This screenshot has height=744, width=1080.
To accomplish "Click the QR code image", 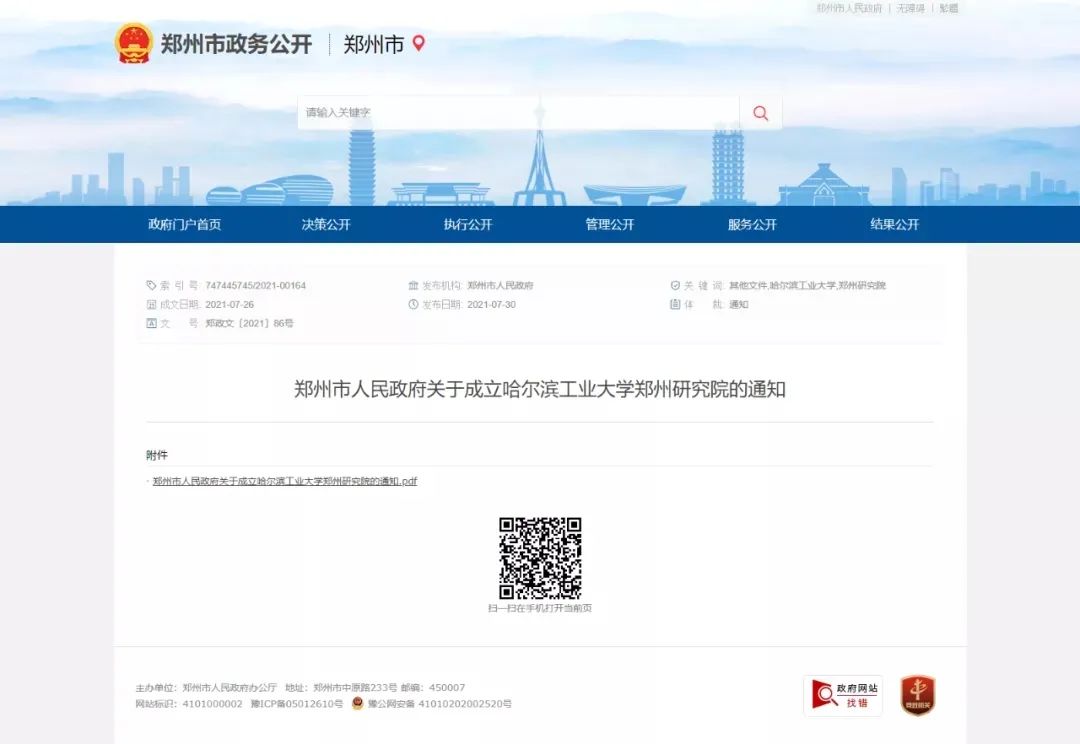I will (540, 558).
